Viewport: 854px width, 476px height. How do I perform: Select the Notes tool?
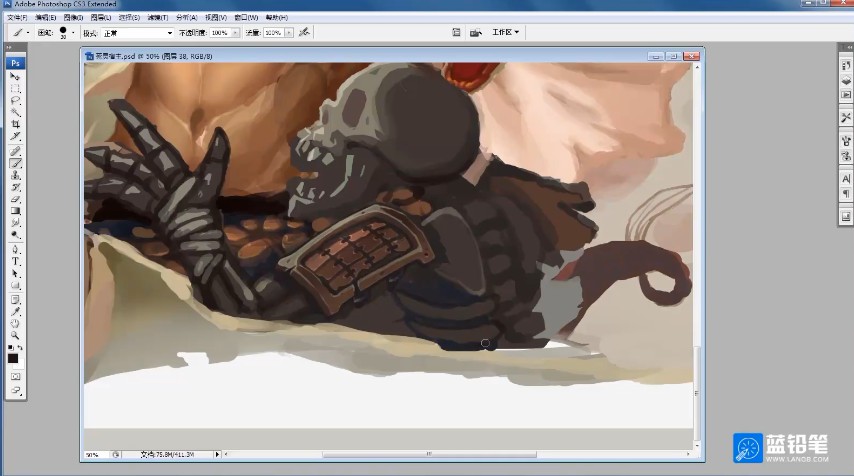tap(15, 300)
